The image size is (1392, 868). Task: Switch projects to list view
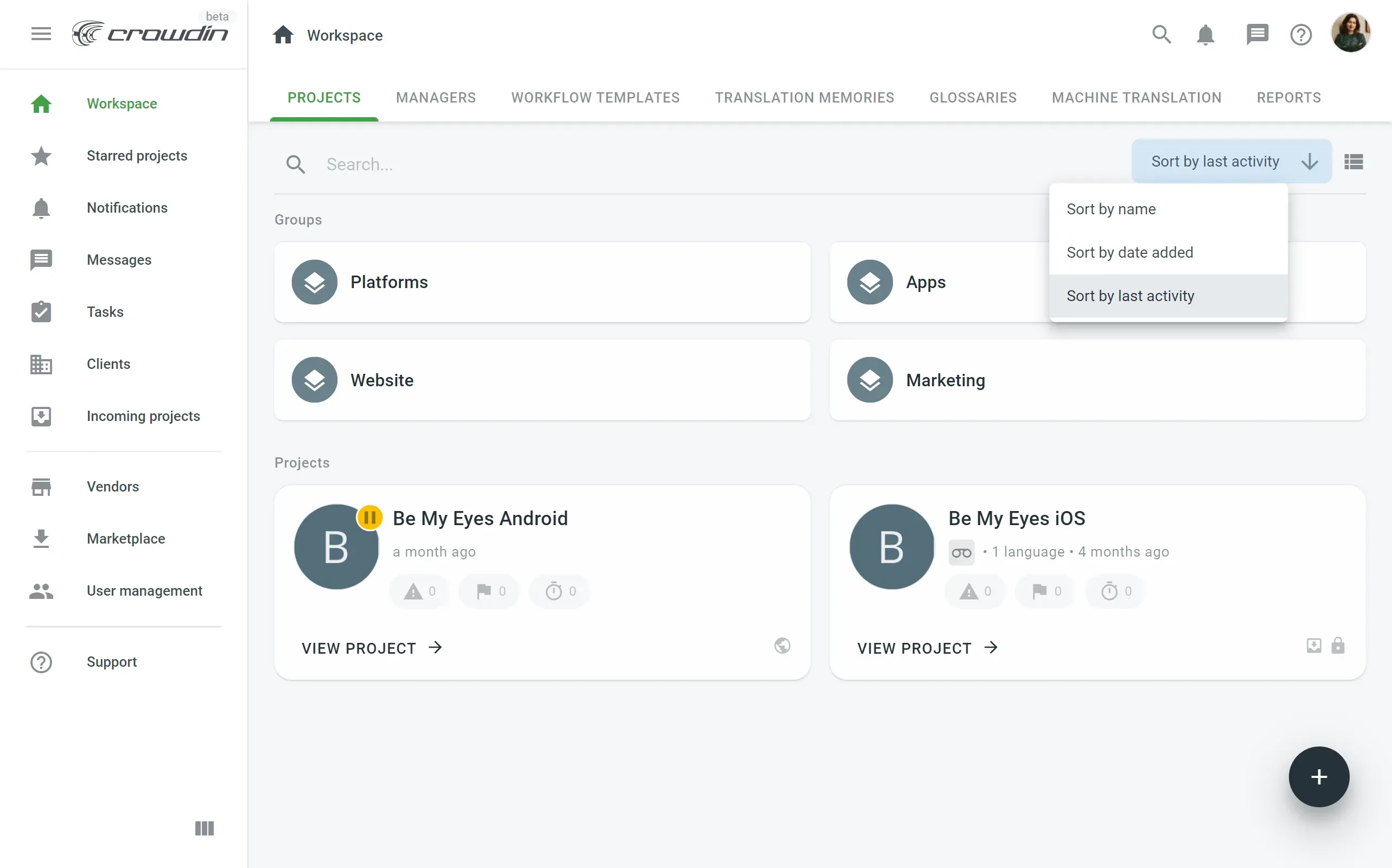1353,162
